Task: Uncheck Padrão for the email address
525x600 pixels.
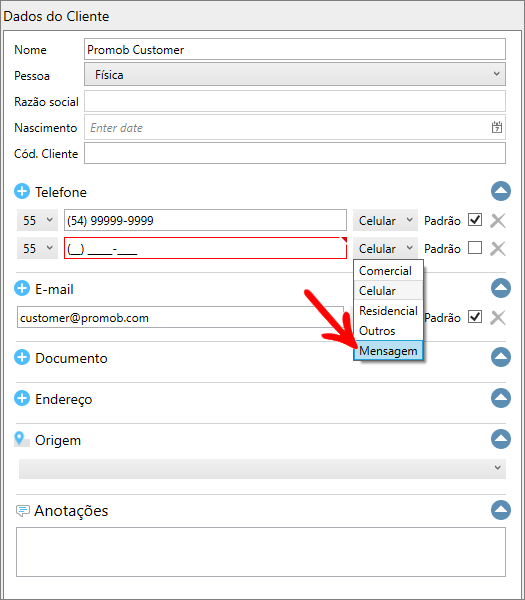Action: tap(475, 317)
